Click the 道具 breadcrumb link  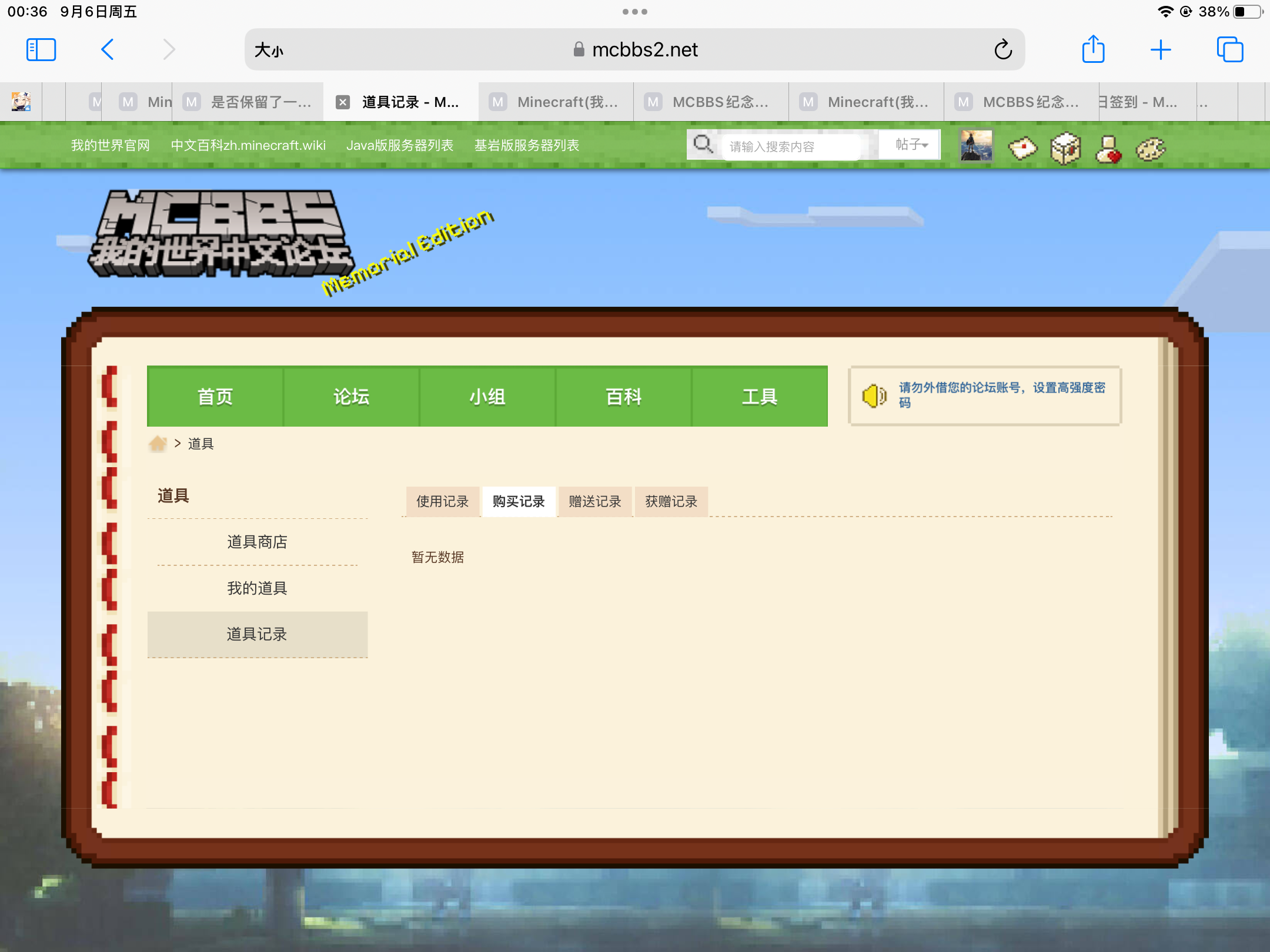[200, 444]
